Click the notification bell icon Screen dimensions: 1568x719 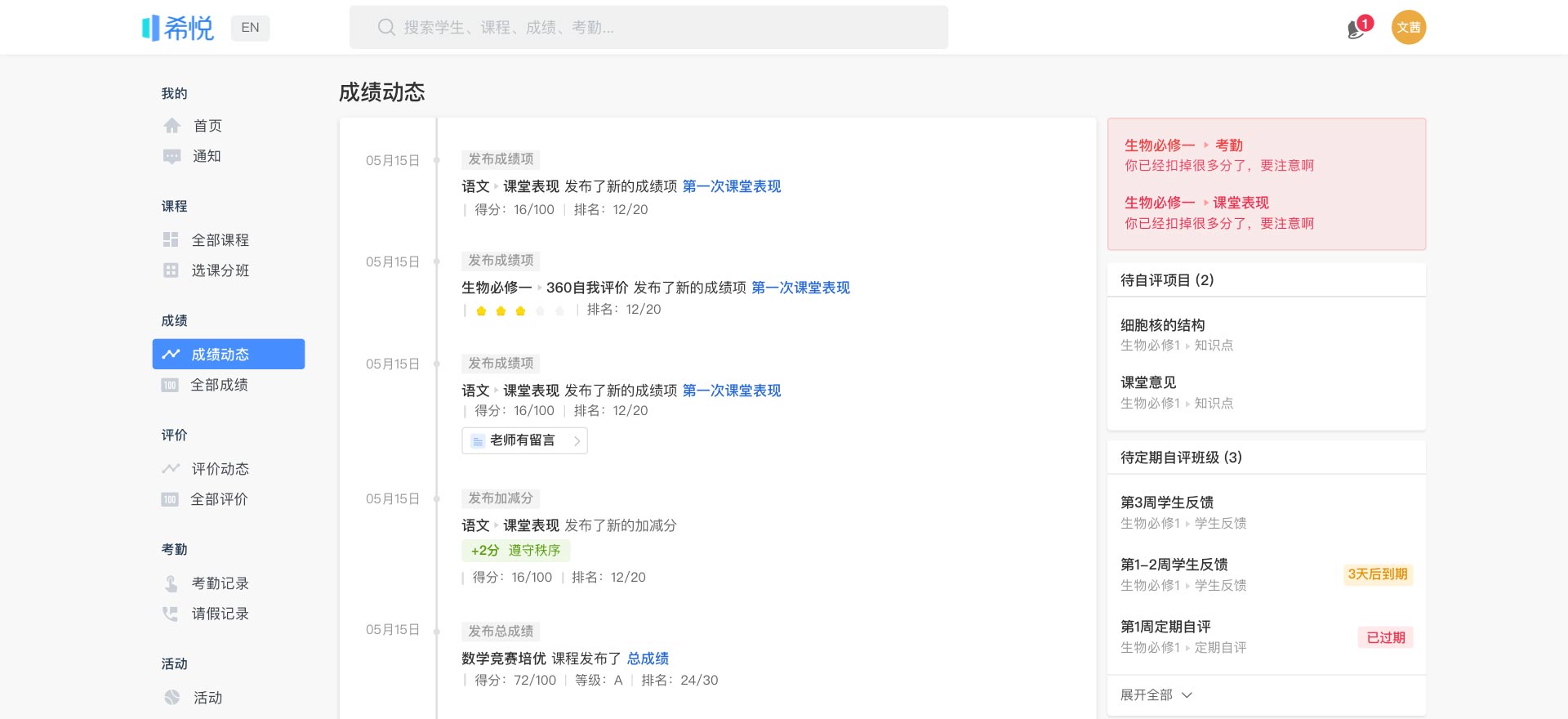point(1356,29)
